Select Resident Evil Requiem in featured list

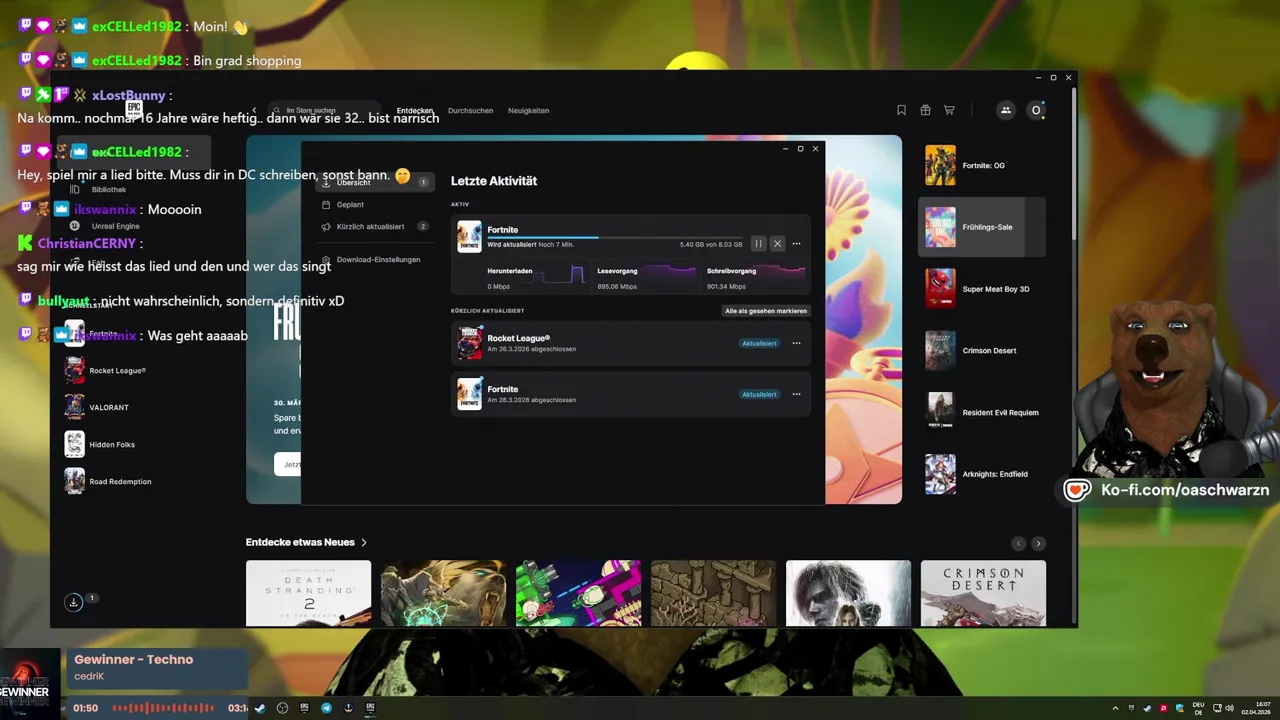981,412
